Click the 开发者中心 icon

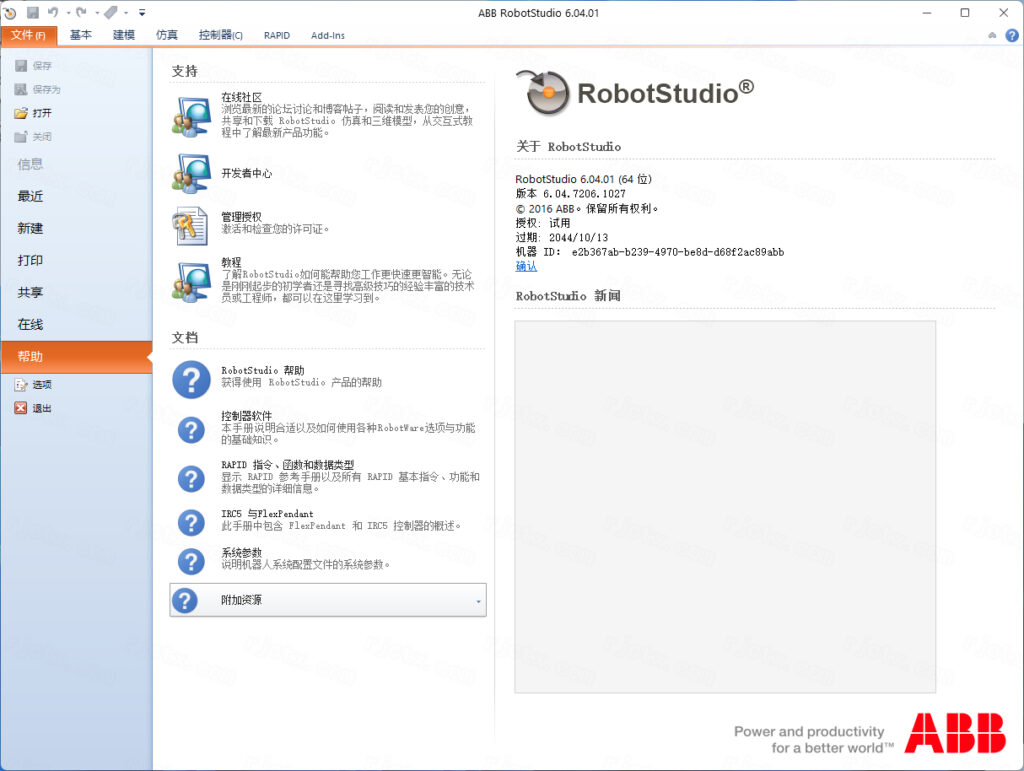(x=191, y=174)
